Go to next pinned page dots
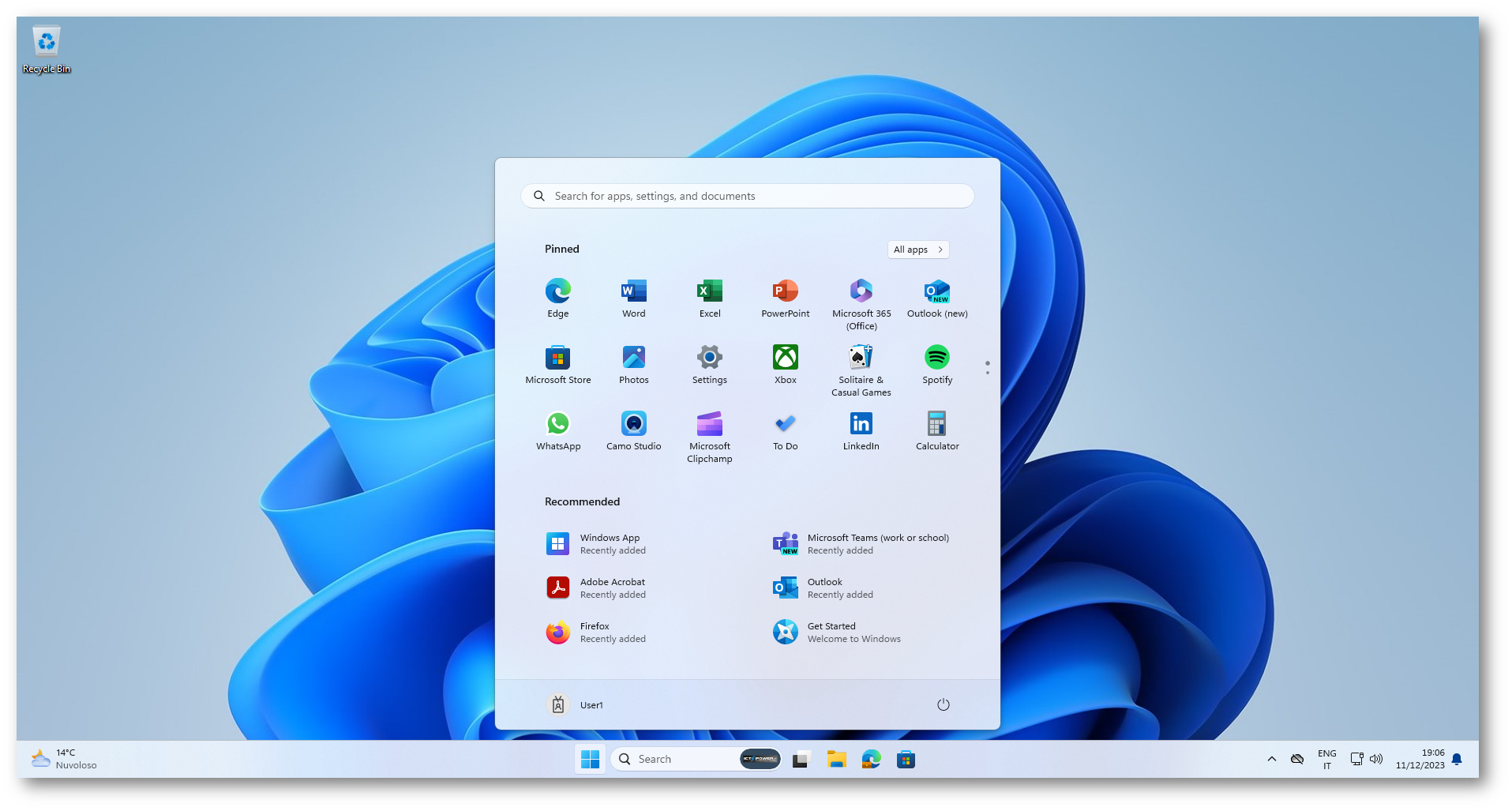Viewport: 1512px width, 811px height. pyautogui.click(x=987, y=368)
